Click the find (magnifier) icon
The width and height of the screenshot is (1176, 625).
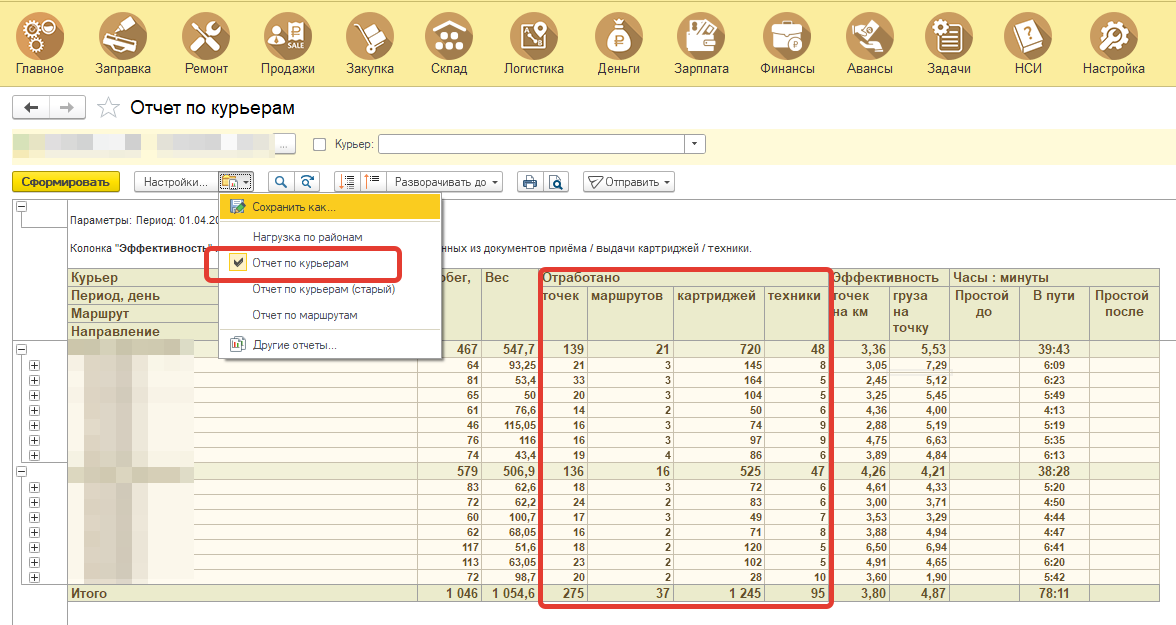coord(281,182)
